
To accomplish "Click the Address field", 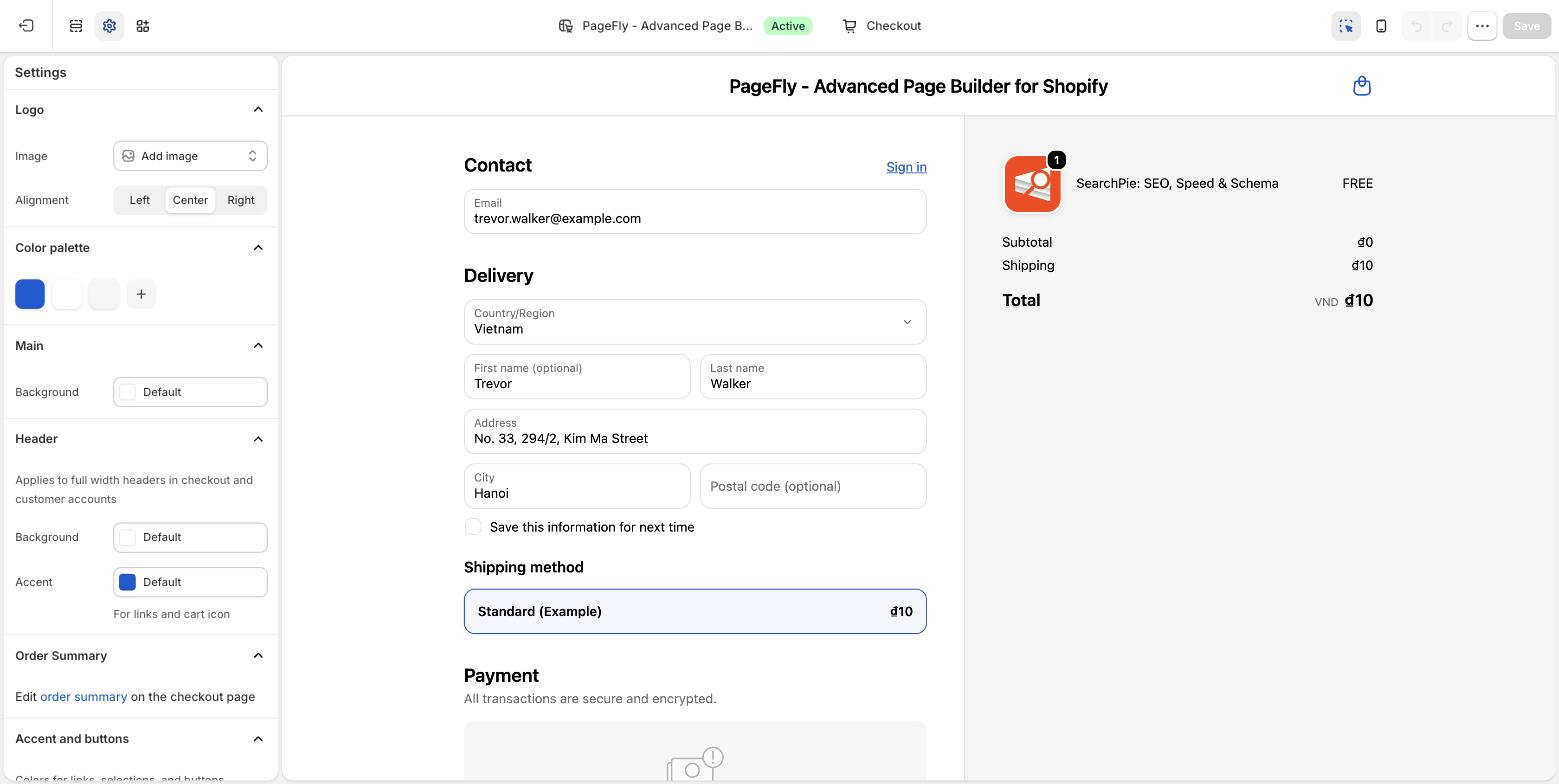I will pos(695,432).
